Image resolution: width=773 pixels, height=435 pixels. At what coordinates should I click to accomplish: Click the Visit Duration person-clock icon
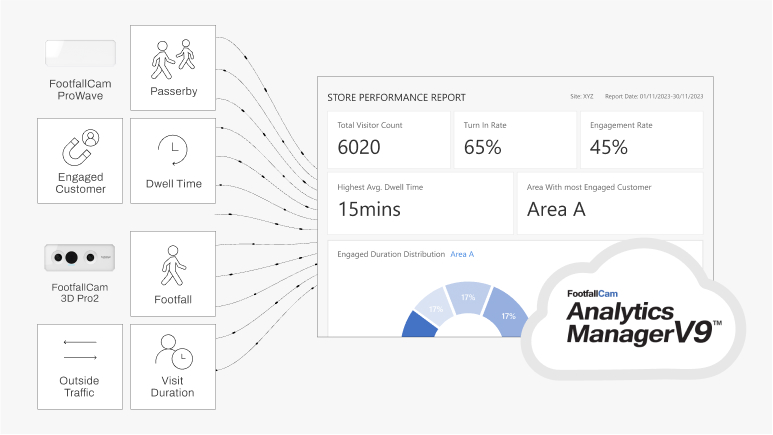click(x=174, y=352)
